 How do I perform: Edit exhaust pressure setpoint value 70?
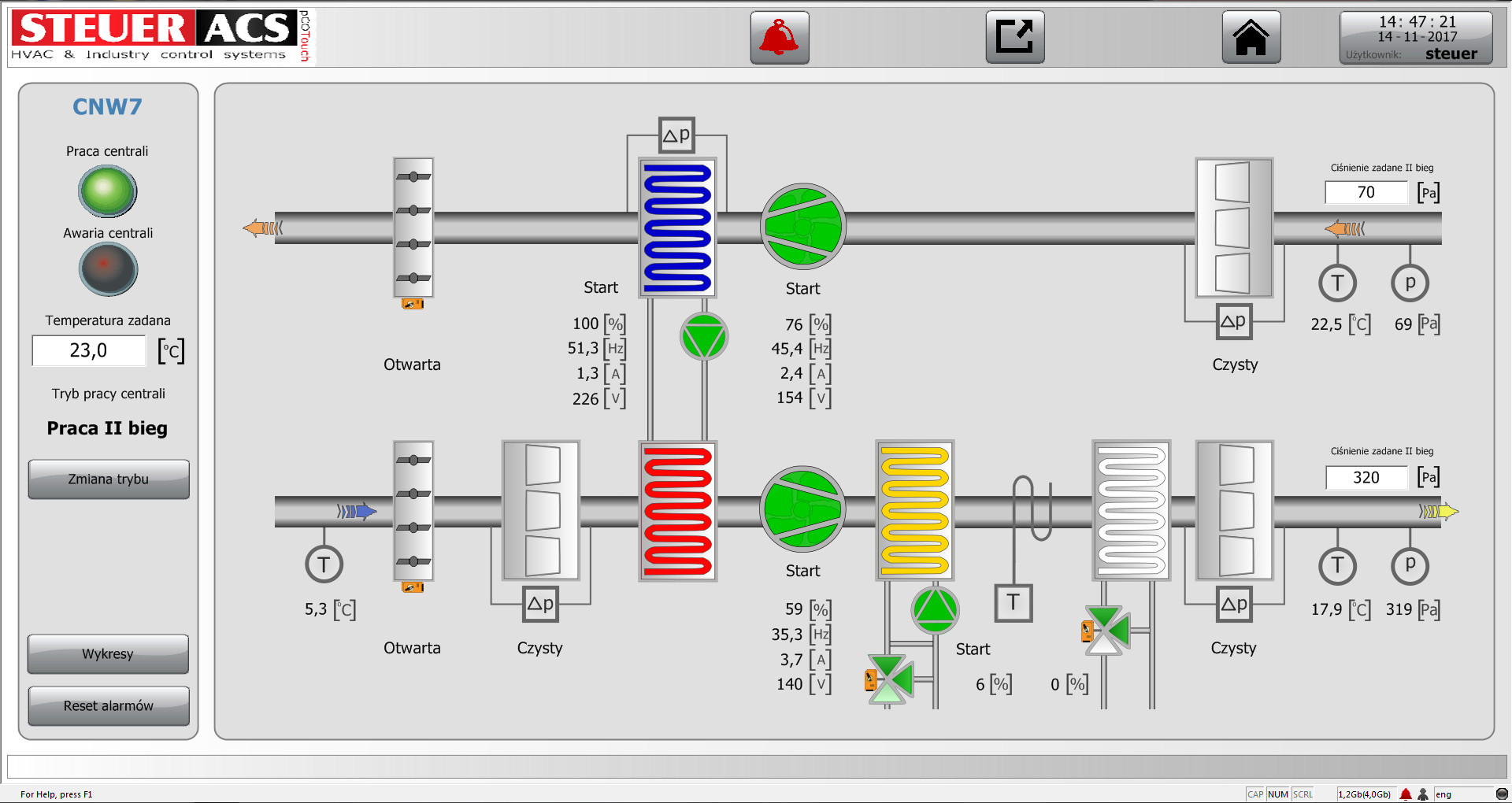tap(1366, 192)
